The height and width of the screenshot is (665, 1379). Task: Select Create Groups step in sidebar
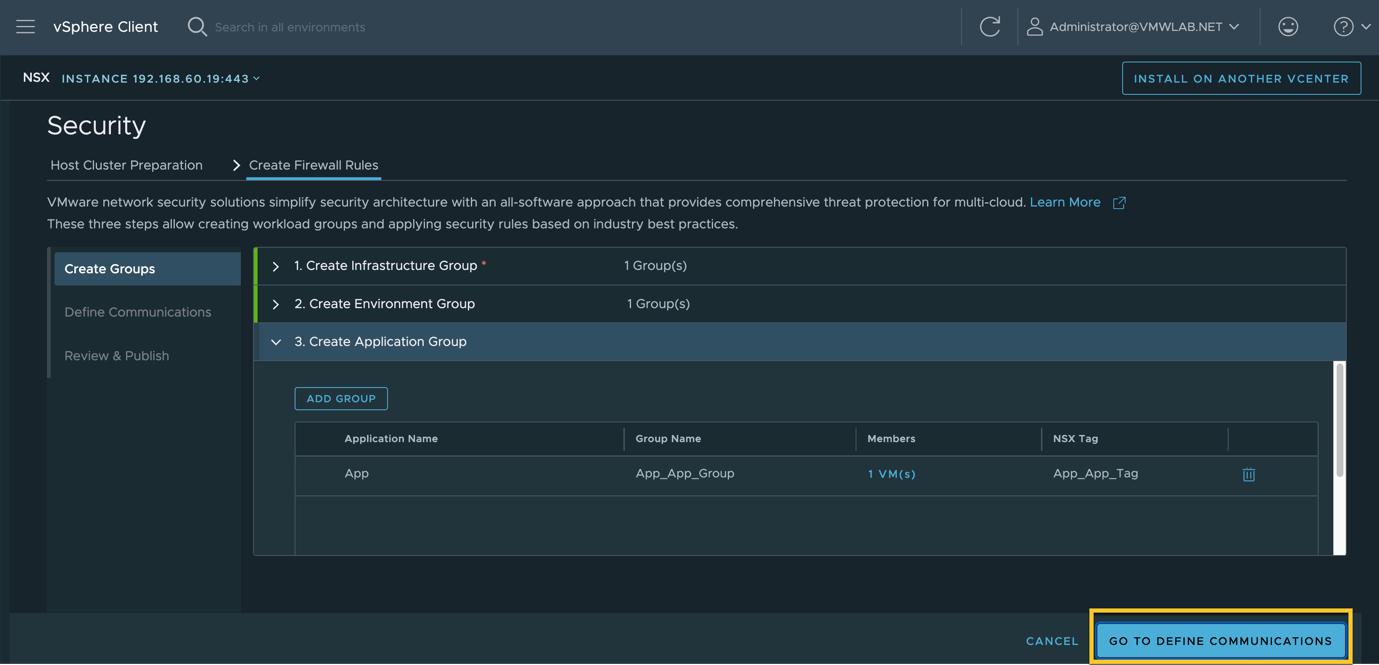pos(147,269)
